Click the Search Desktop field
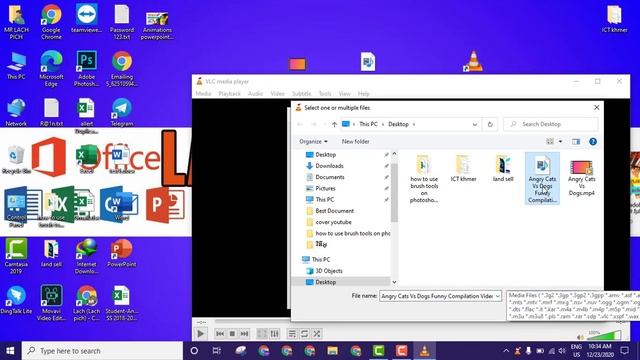The width and height of the screenshot is (640, 360). 551,124
